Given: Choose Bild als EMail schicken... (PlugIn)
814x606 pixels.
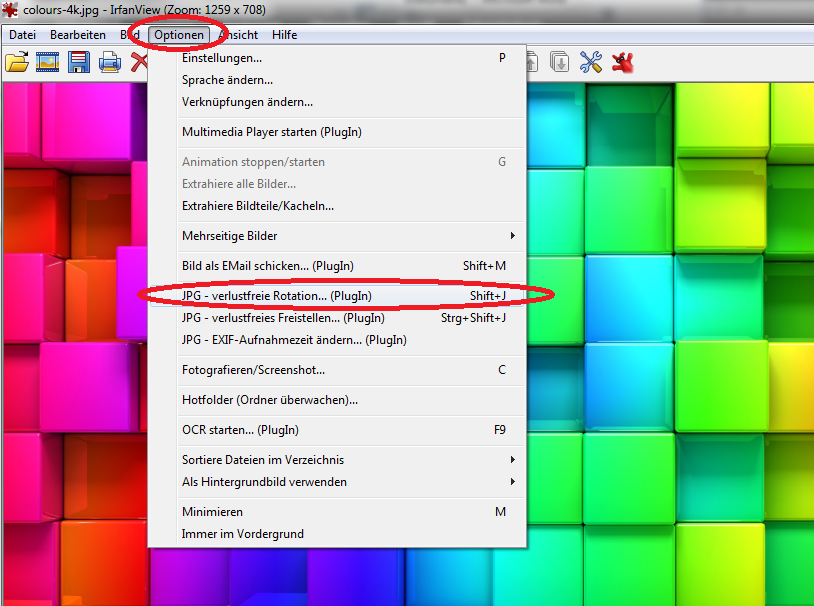Looking at the screenshot, I should point(337,266).
